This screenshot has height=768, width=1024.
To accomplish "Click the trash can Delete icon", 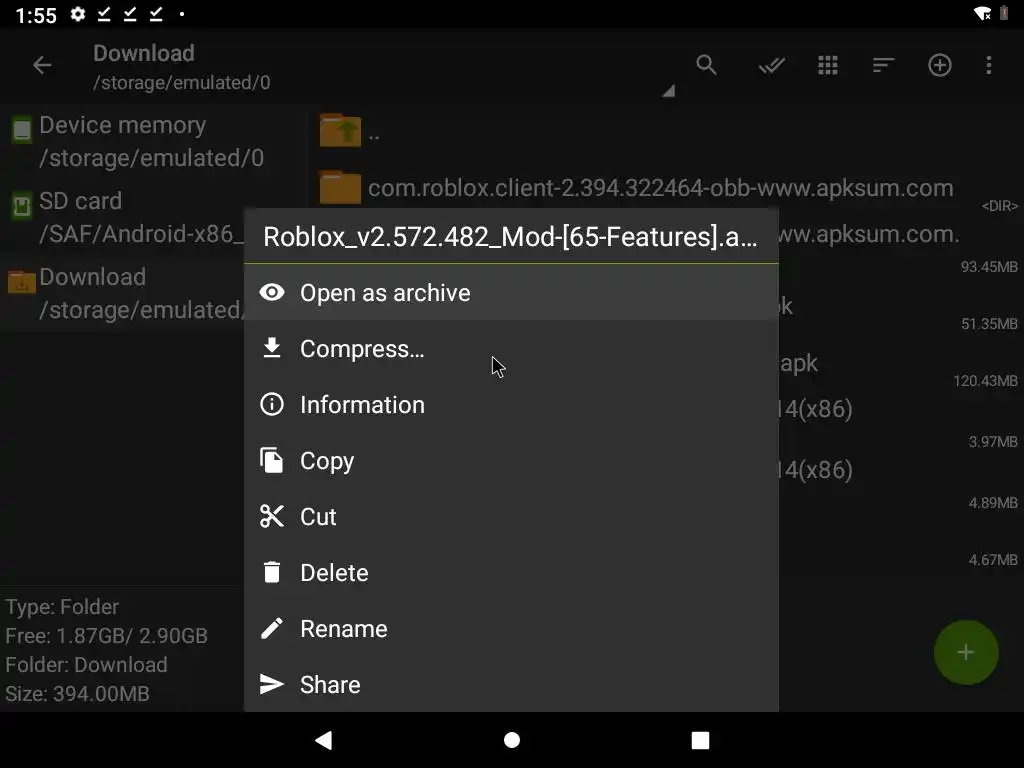I will [272, 572].
